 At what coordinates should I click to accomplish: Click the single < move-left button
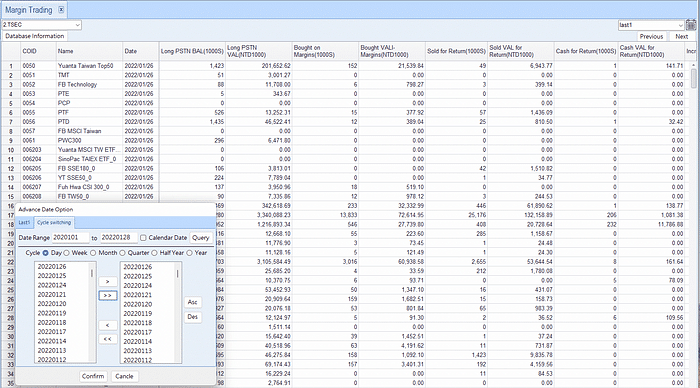point(108,325)
